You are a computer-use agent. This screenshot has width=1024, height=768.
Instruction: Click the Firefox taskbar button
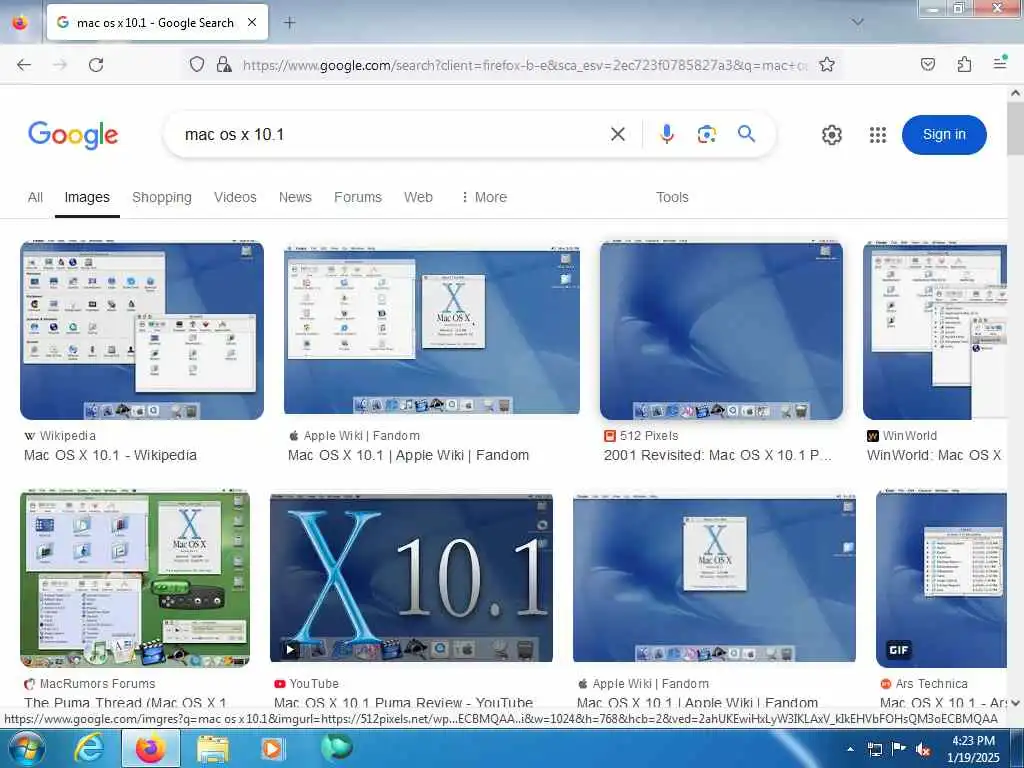click(x=150, y=748)
